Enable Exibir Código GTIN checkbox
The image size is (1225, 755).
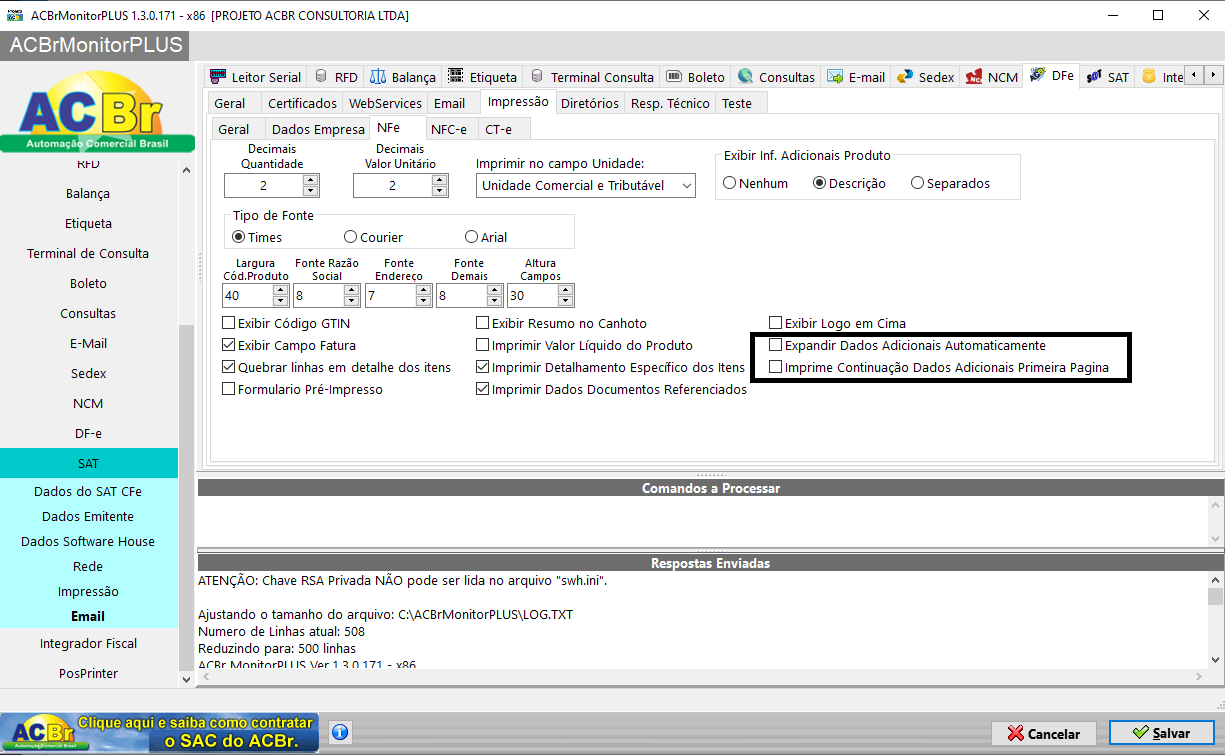tap(229, 323)
